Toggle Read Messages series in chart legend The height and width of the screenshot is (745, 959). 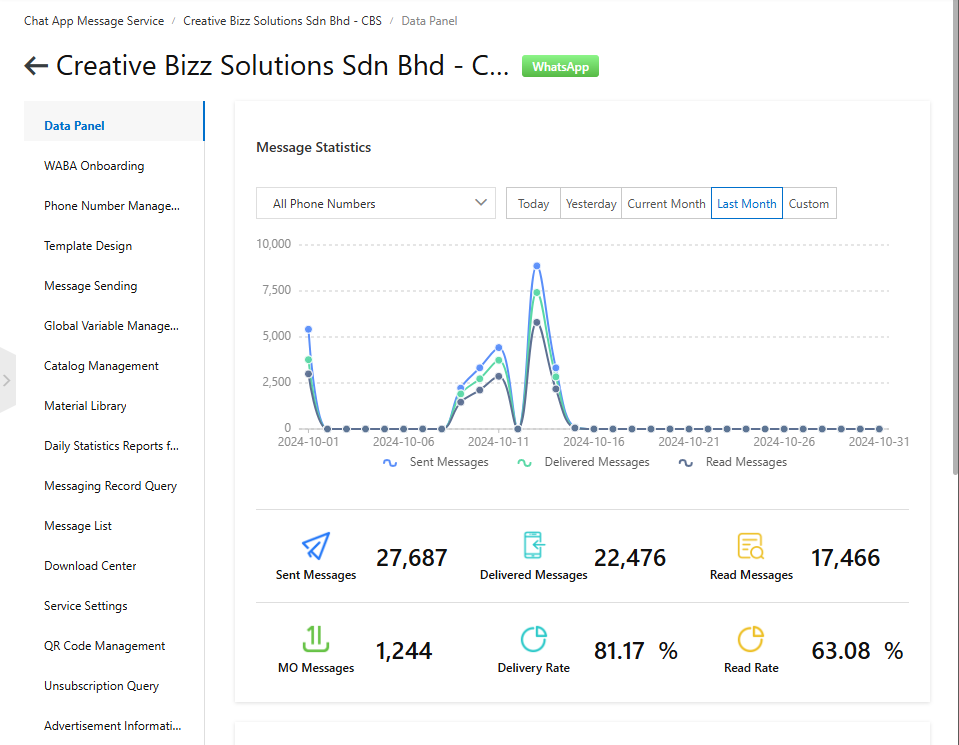click(733, 462)
